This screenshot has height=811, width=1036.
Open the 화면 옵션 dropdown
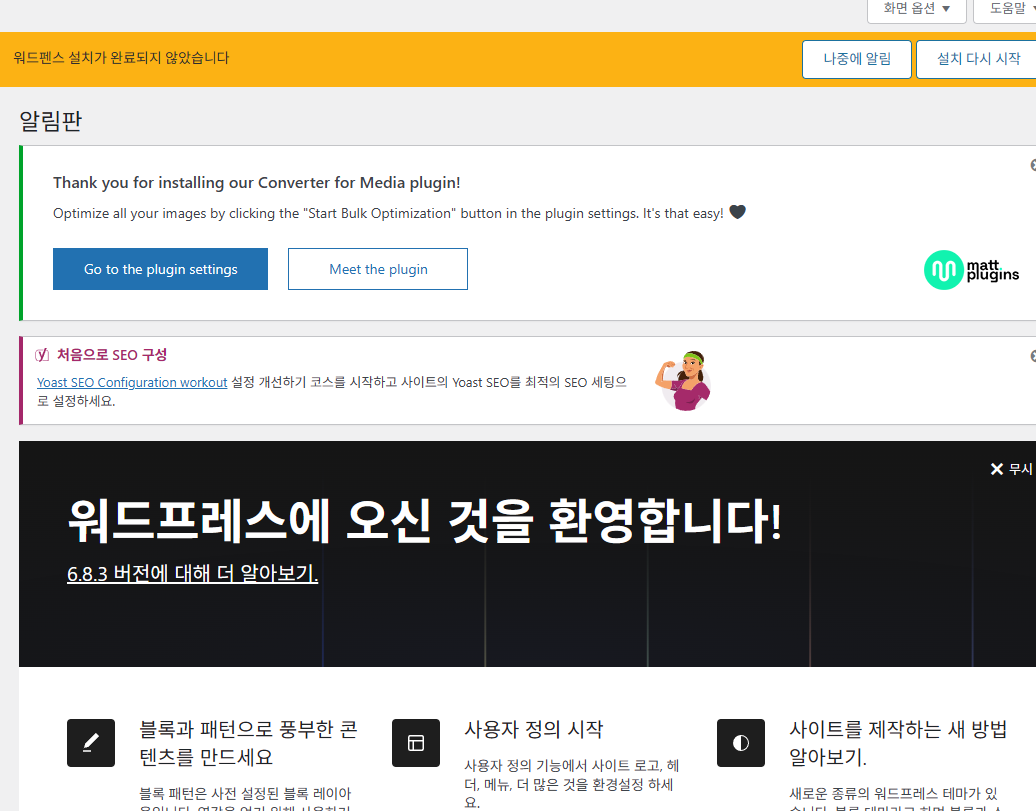pos(916,9)
